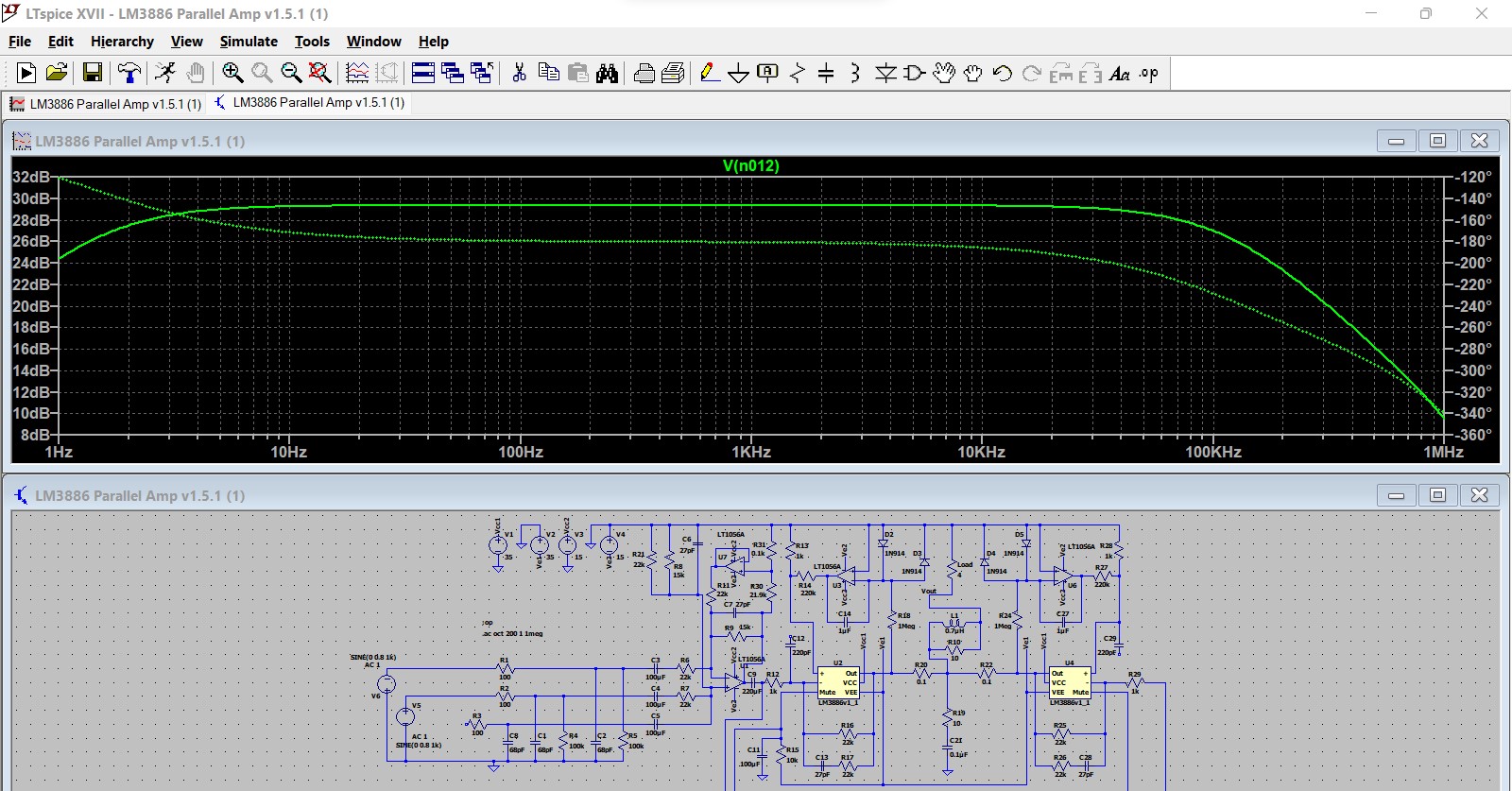Open the Hierarchy menu
The height and width of the screenshot is (791, 1512).
(x=122, y=42)
